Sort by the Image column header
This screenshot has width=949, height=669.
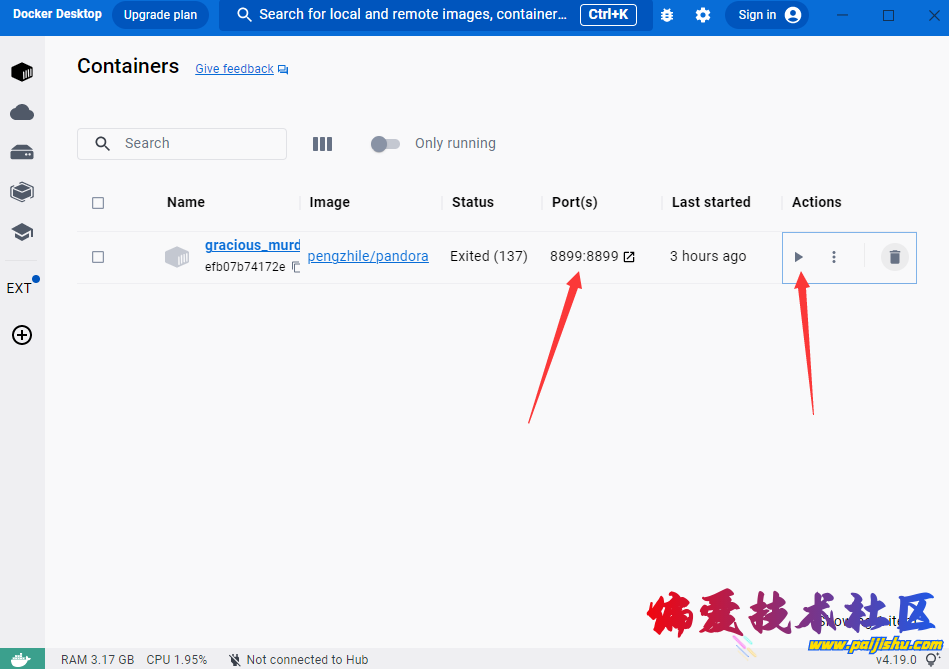329,202
